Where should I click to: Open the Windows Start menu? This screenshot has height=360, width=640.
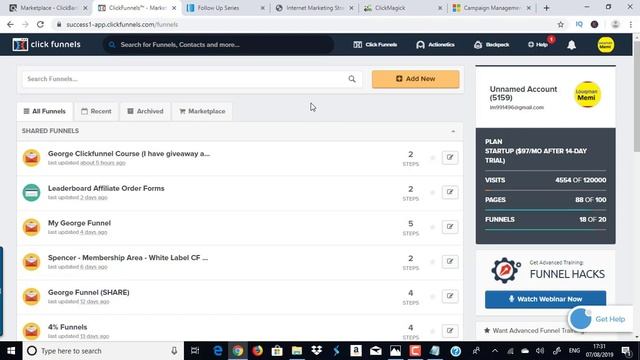point(11,351)
